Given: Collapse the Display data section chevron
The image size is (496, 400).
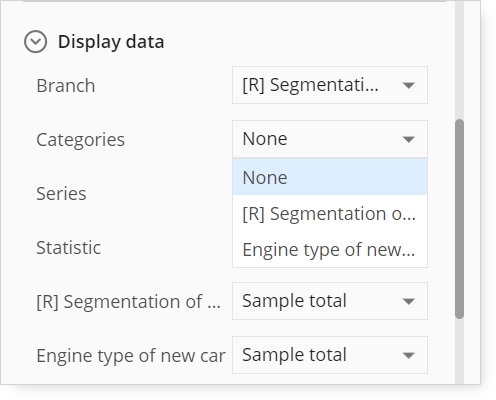Looking at the screenshot, I should coord(35,42).
